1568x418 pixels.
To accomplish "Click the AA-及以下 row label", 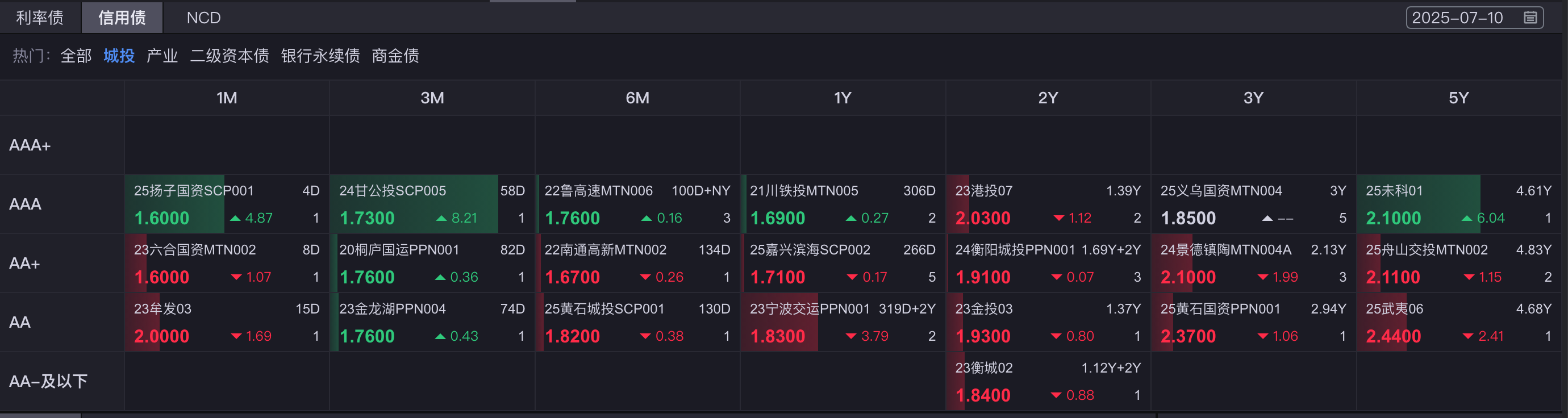I will tap(48, 382).
